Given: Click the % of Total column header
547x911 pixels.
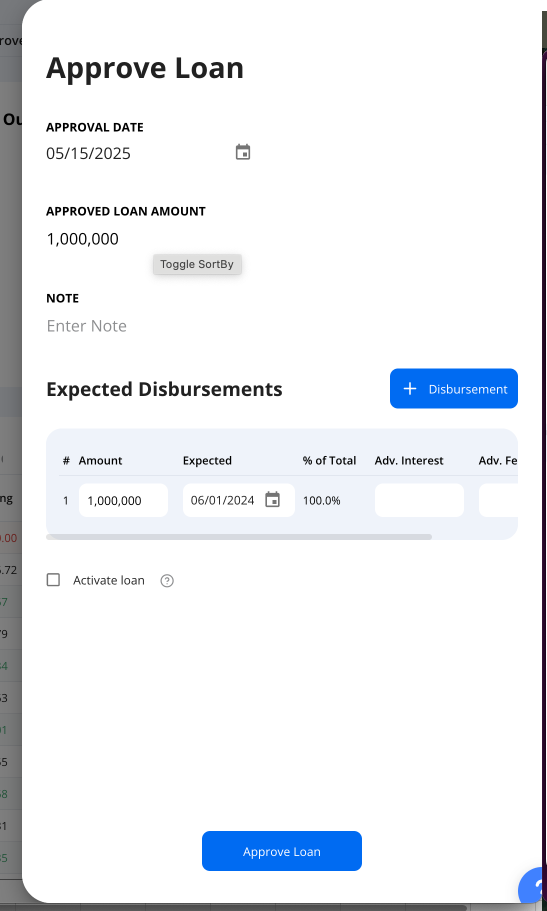Looking at the screenshot, I should (x=329, y=461).
